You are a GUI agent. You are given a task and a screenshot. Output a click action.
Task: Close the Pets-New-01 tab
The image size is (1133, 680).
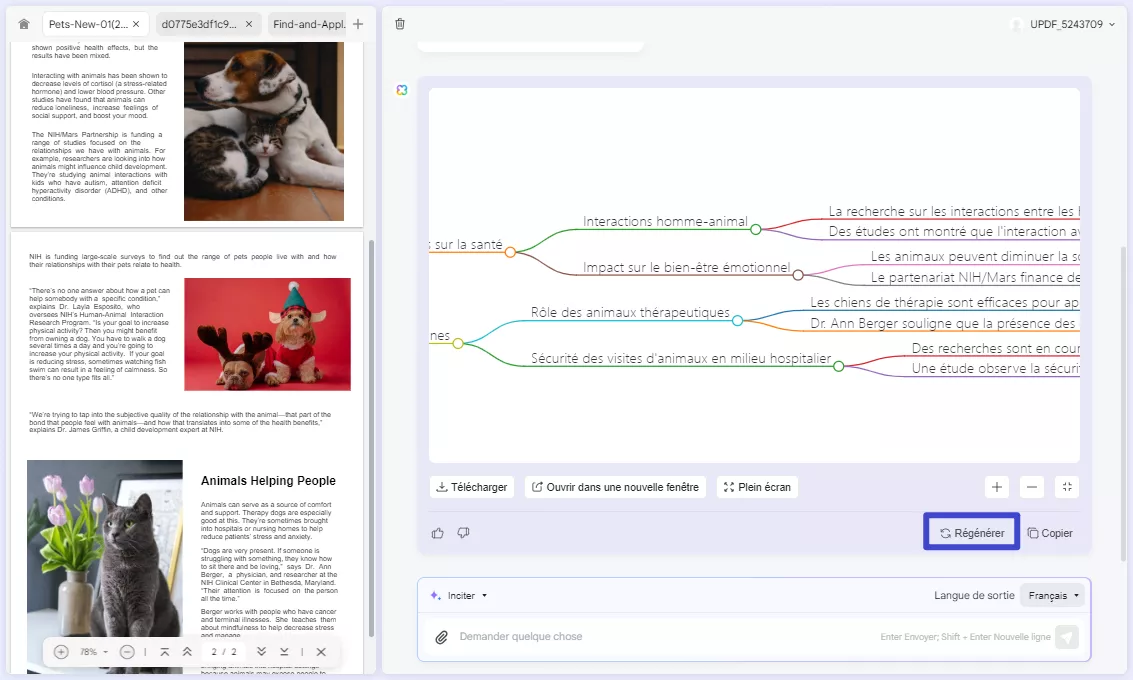(136, 24)
